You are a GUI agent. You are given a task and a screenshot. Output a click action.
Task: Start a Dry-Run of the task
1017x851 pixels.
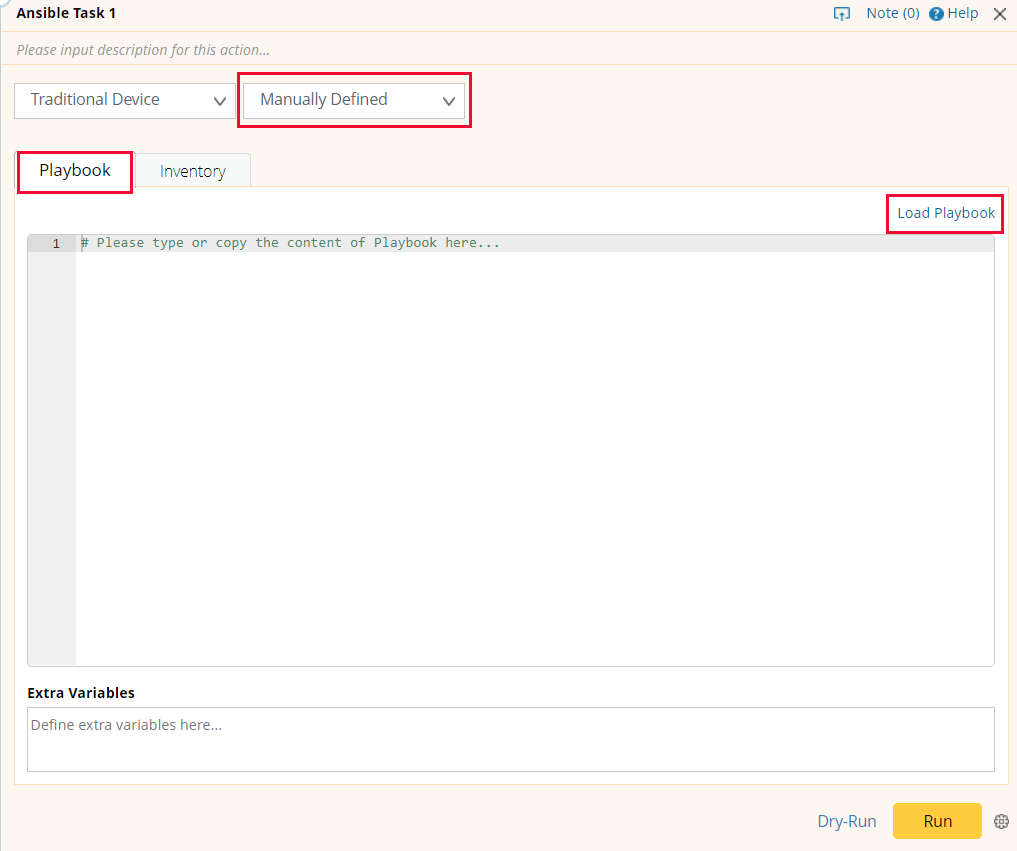point(846,821)
